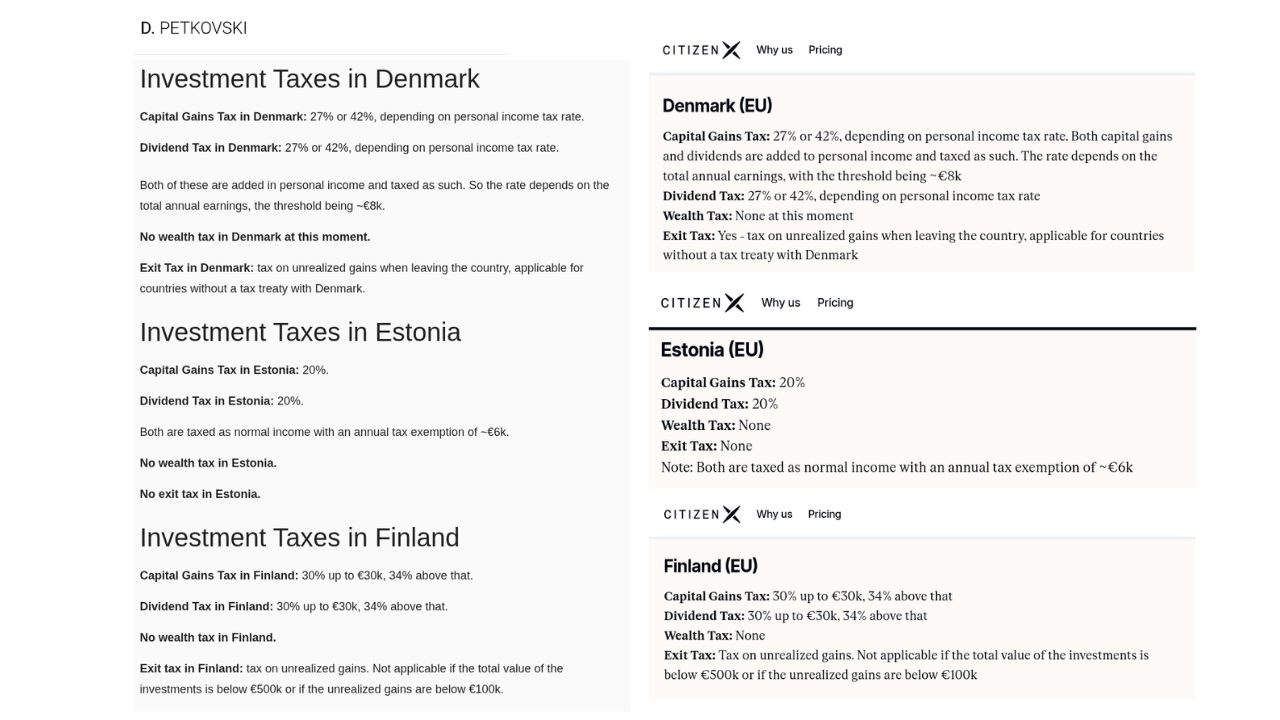Open 'Pricing' above the Denmark (EU) card
Viewport: 1280px width, 720px height.
(x=825, y=50)
